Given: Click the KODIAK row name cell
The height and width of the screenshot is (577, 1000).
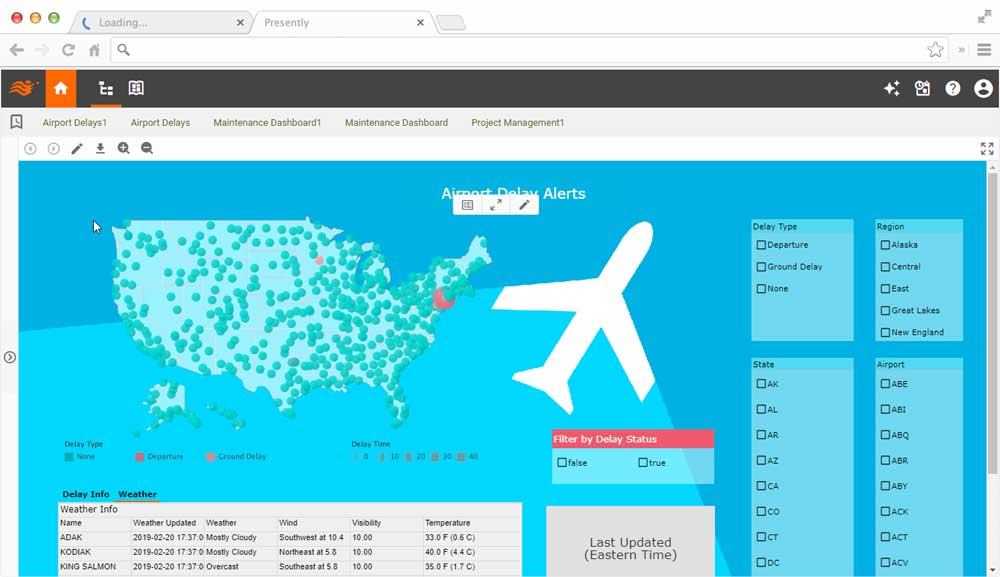Looking at the screenshot, I should (94, 552).
